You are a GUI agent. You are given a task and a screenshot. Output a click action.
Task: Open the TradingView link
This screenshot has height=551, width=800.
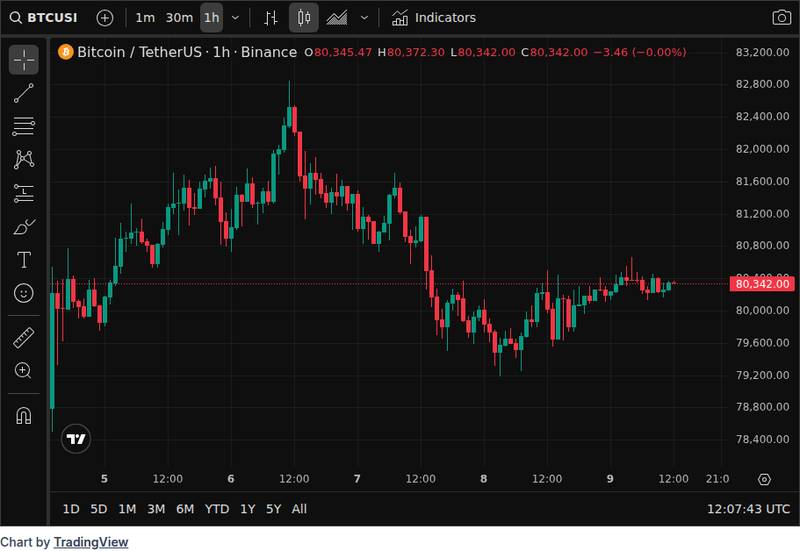click(91, 542)
